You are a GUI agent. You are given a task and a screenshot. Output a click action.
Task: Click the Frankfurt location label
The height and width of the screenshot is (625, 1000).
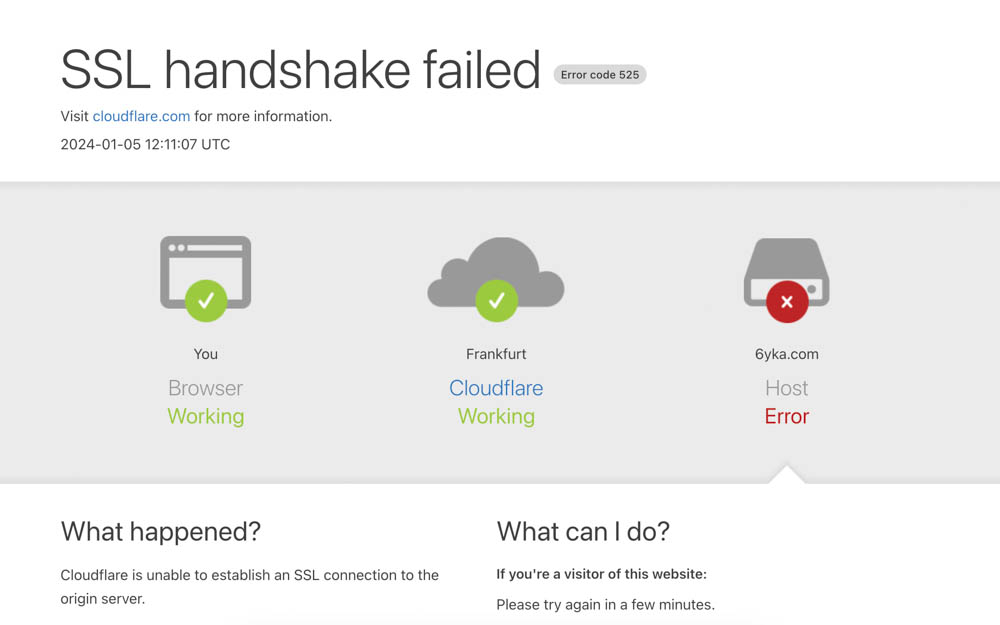click(496, 354)
